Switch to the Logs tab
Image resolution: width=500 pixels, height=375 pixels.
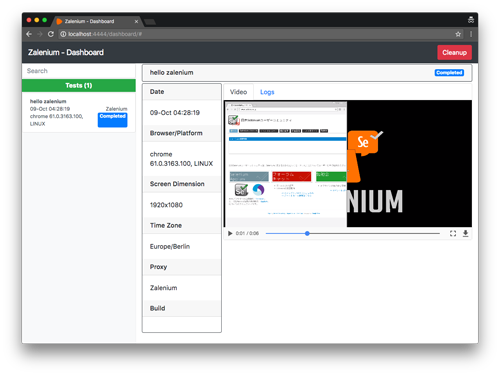tap(267, 92)
